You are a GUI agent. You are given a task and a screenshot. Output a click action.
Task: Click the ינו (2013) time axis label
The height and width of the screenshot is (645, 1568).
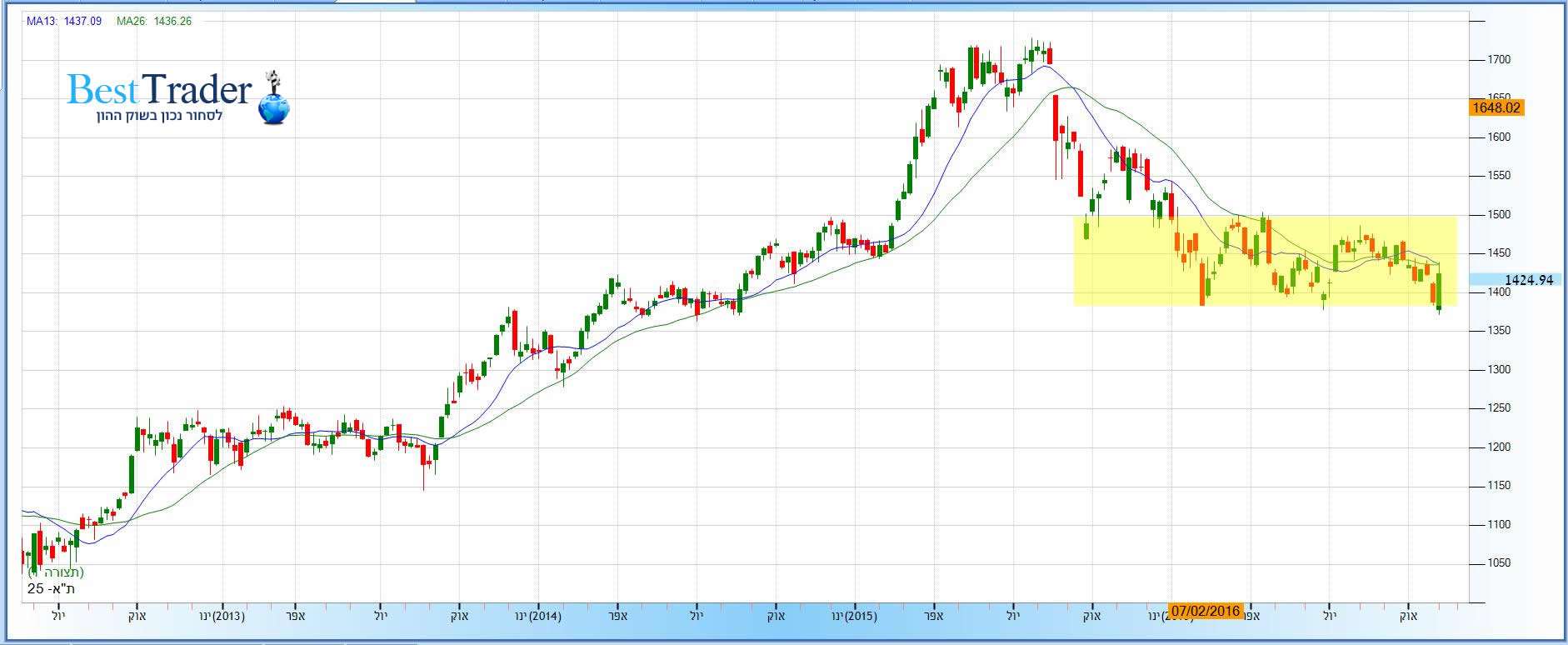222,617
